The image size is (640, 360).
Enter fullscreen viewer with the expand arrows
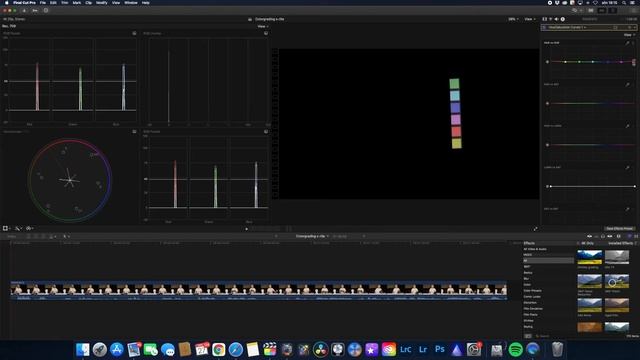click(x=536, y=229)
